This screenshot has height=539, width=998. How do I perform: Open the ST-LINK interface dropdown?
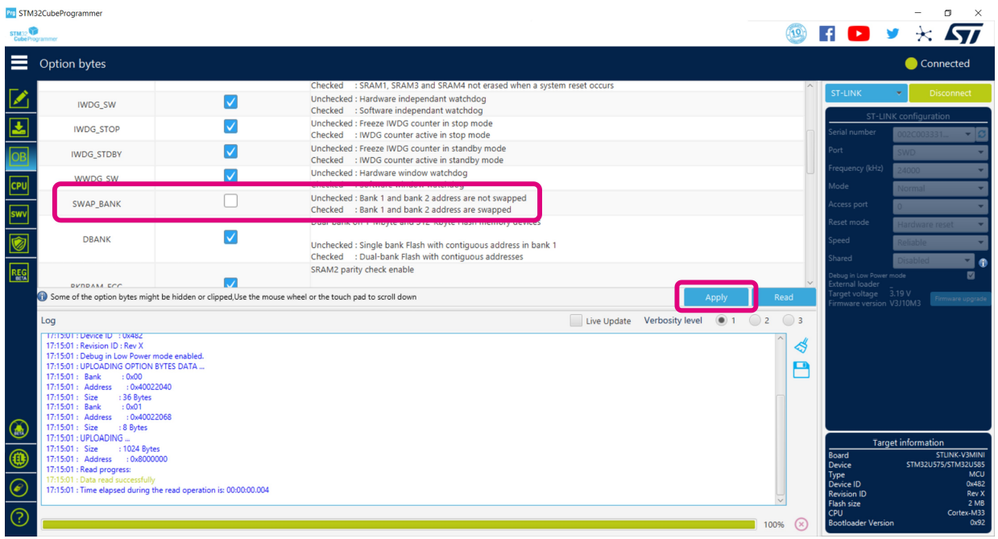click(866, 93)
